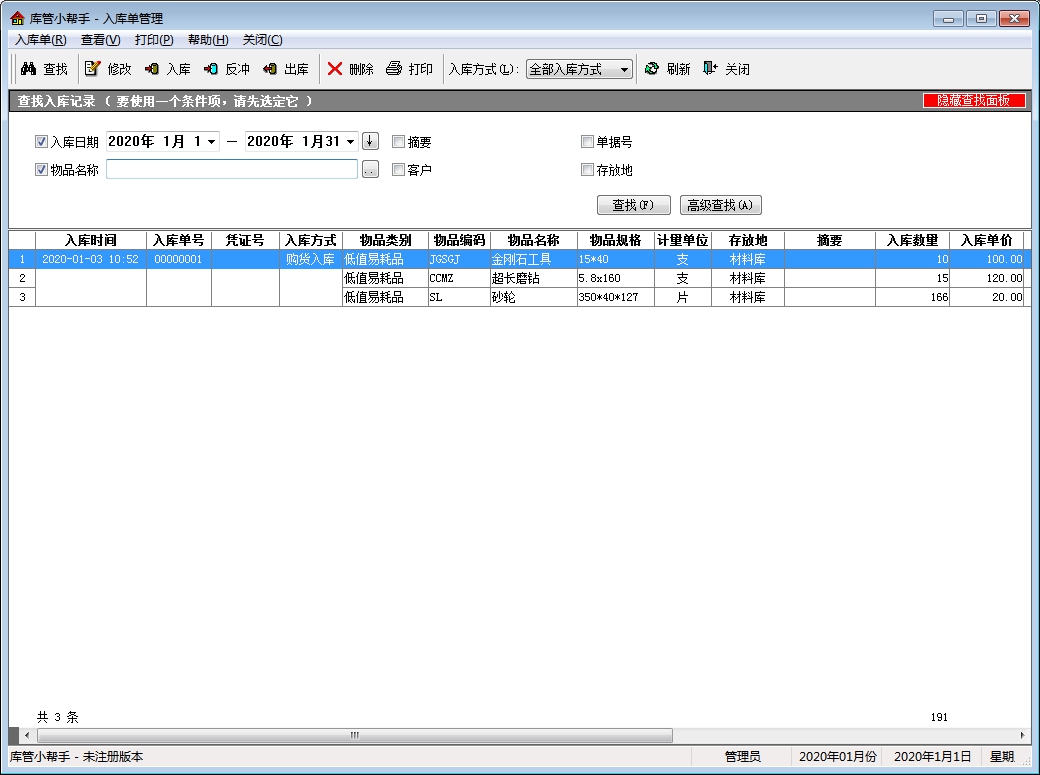Click the 高级查找(A) button

coord(720,205)
